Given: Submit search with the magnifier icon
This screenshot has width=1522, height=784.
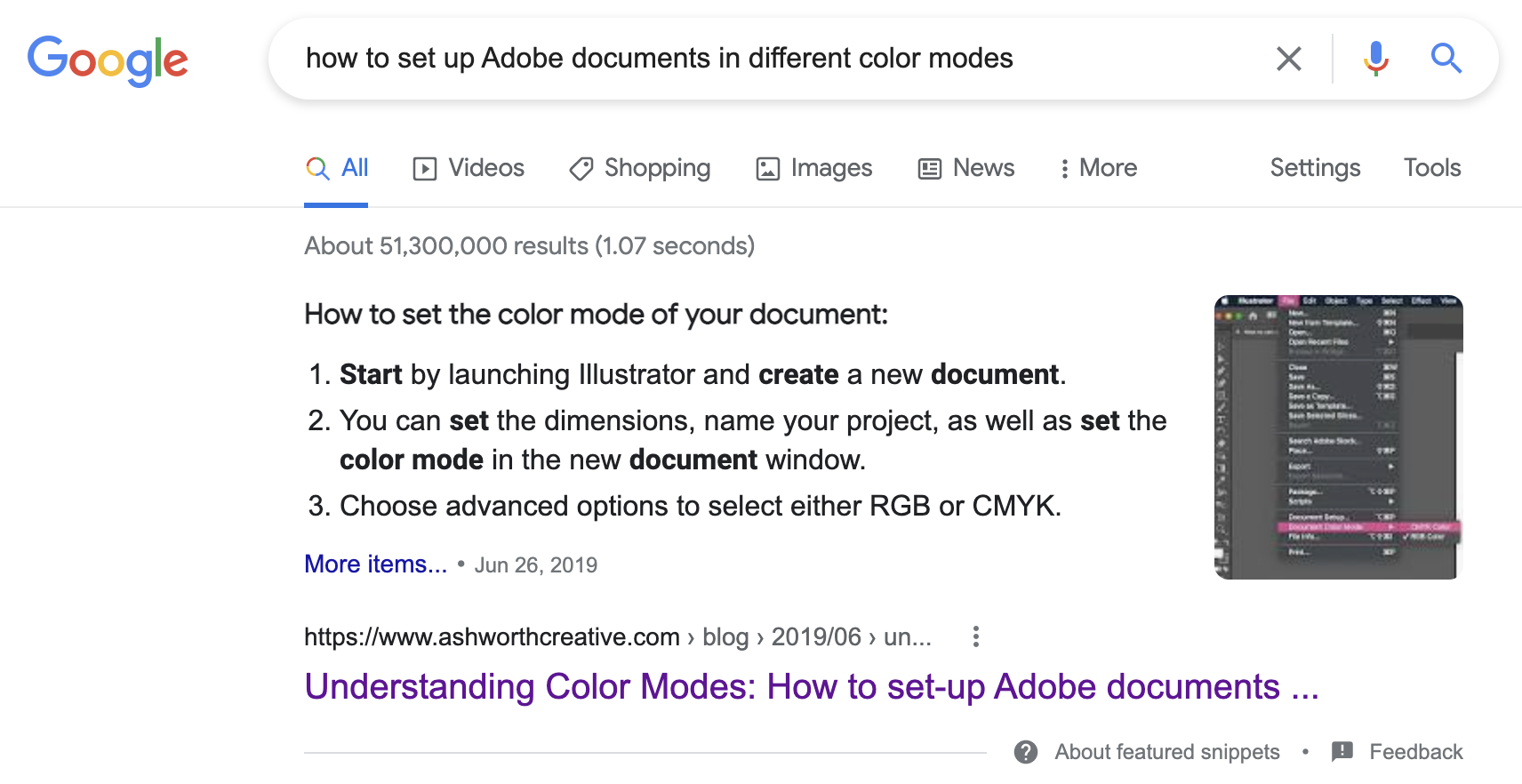Looking at the screenshot, I should 1446,59.
